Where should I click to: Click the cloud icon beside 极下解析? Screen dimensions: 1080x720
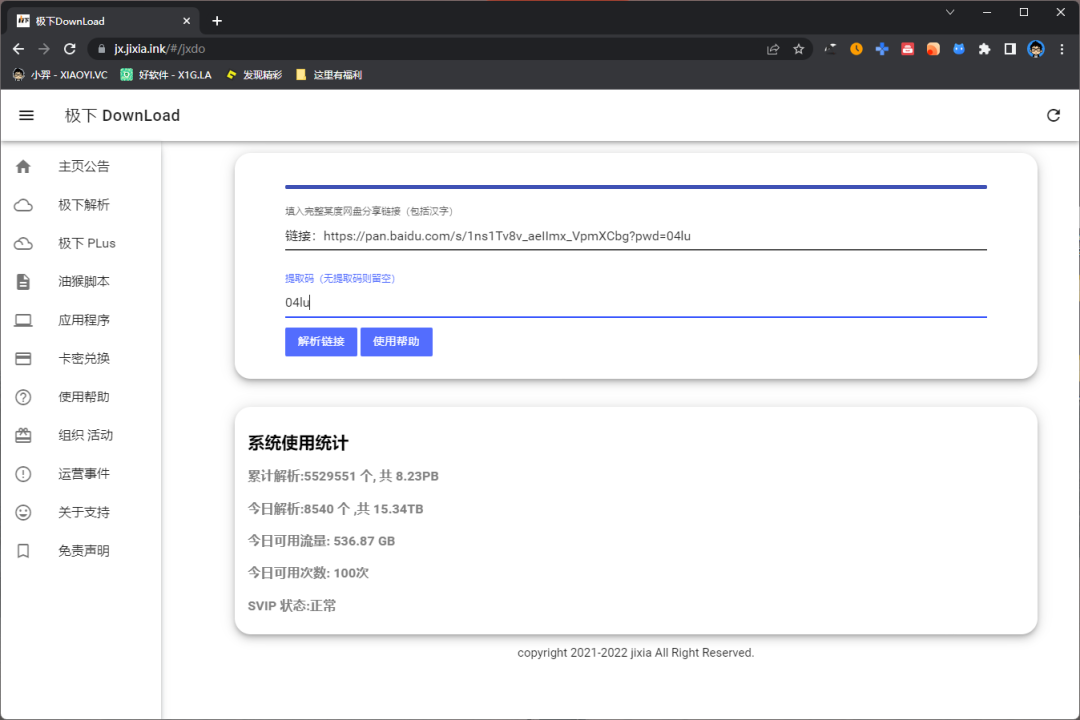(23, 205)
